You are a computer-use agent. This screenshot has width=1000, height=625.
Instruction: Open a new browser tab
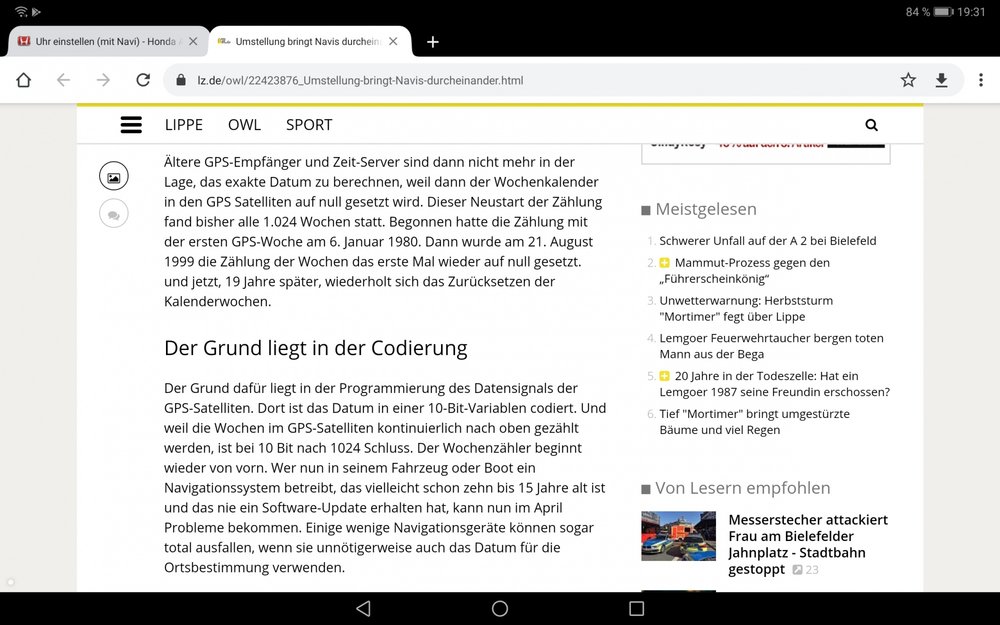tap(432, 42)
